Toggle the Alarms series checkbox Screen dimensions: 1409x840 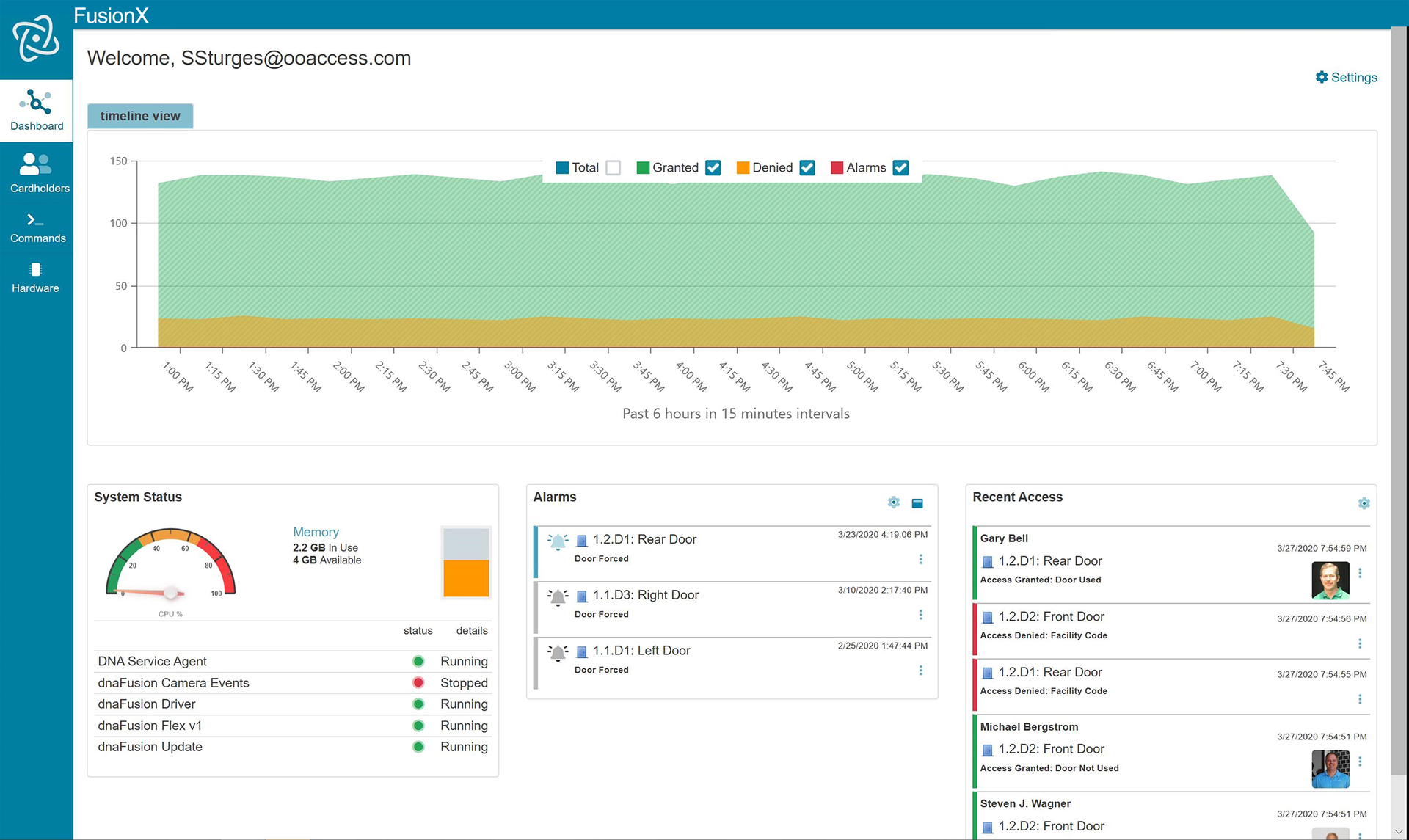click(x=900, y=168)
